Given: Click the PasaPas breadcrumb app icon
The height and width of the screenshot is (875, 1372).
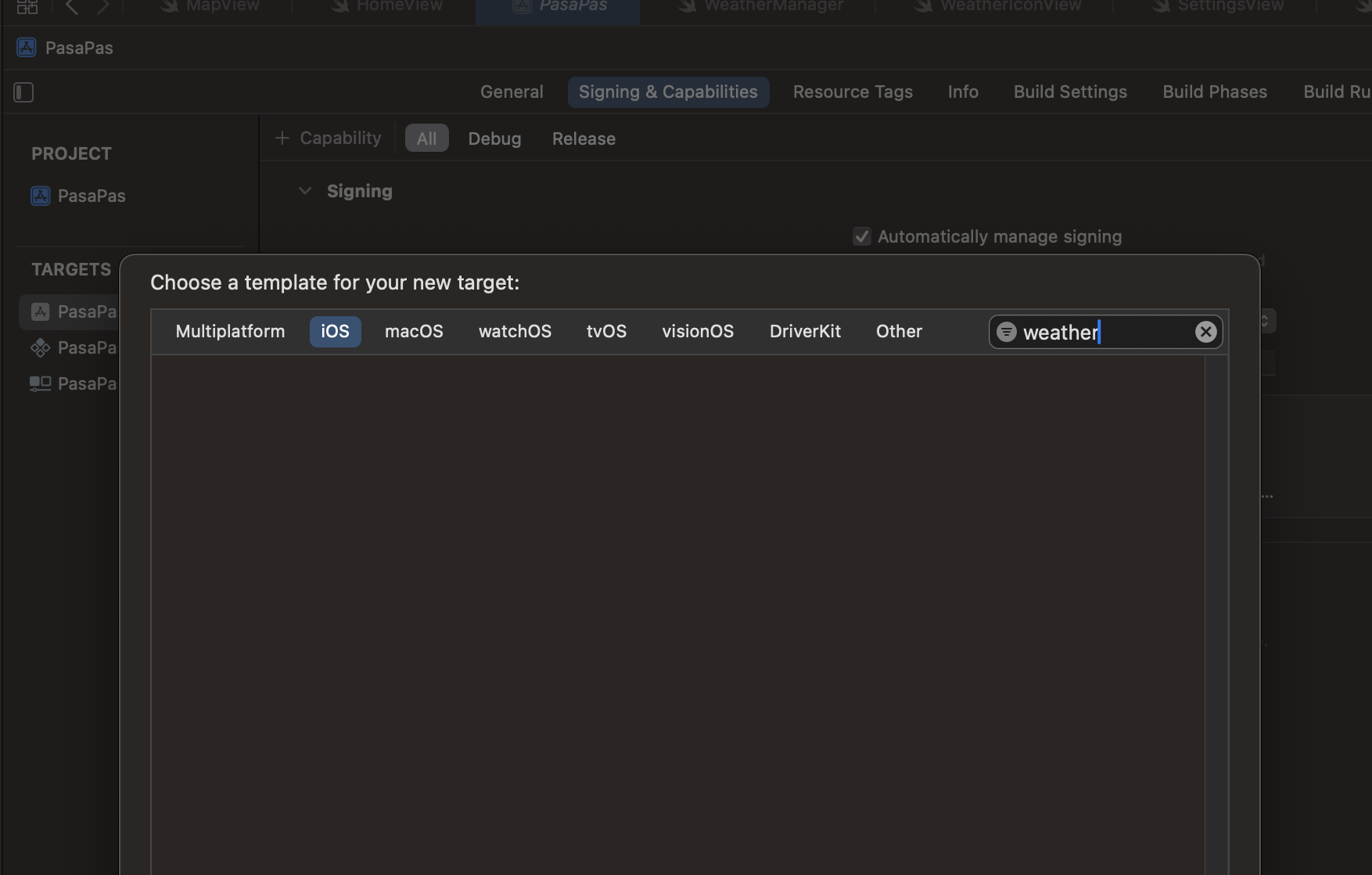Looking at the screenshot, I should [26, 48].
